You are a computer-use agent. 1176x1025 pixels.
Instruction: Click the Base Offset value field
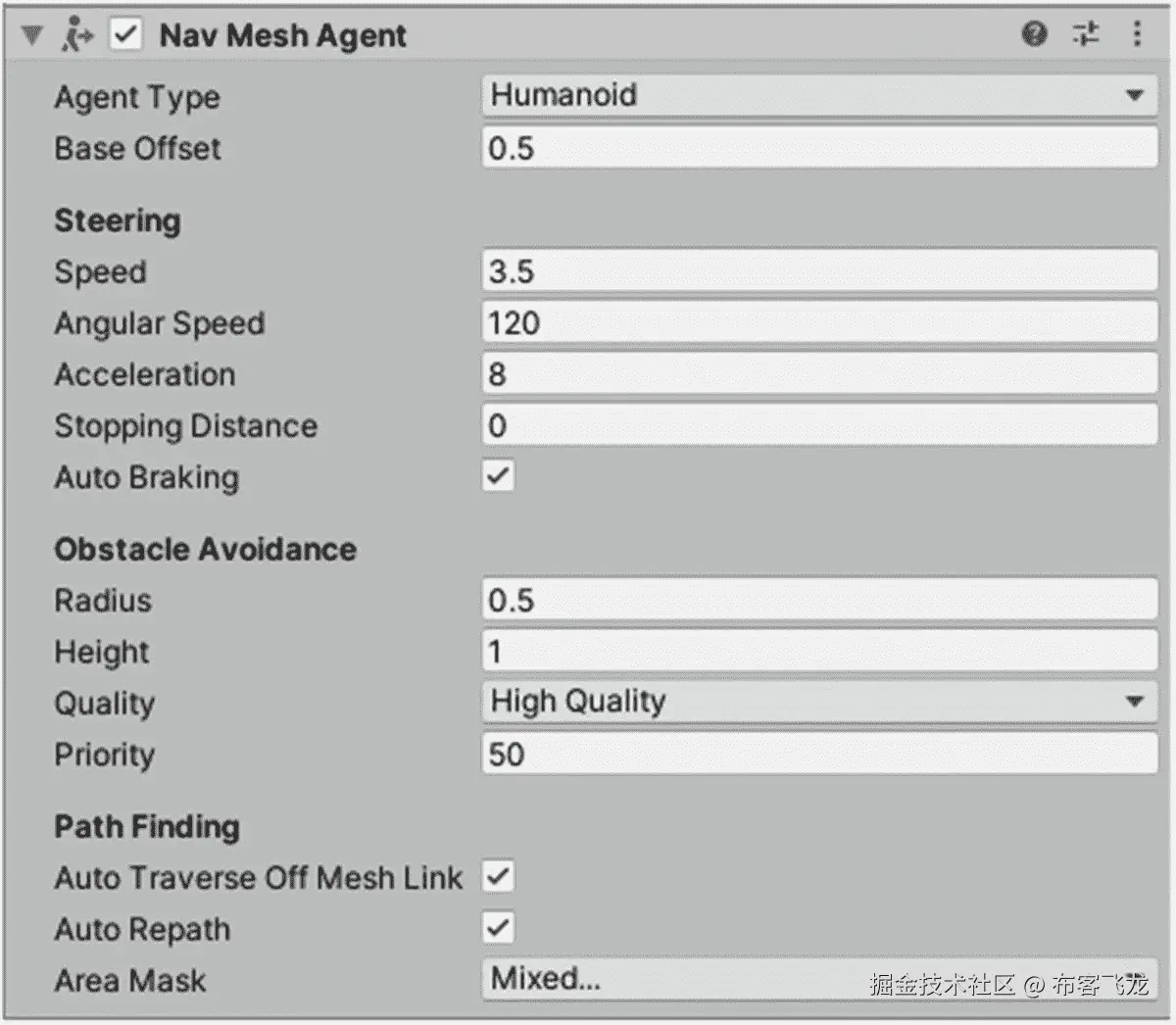coord(820,148)
